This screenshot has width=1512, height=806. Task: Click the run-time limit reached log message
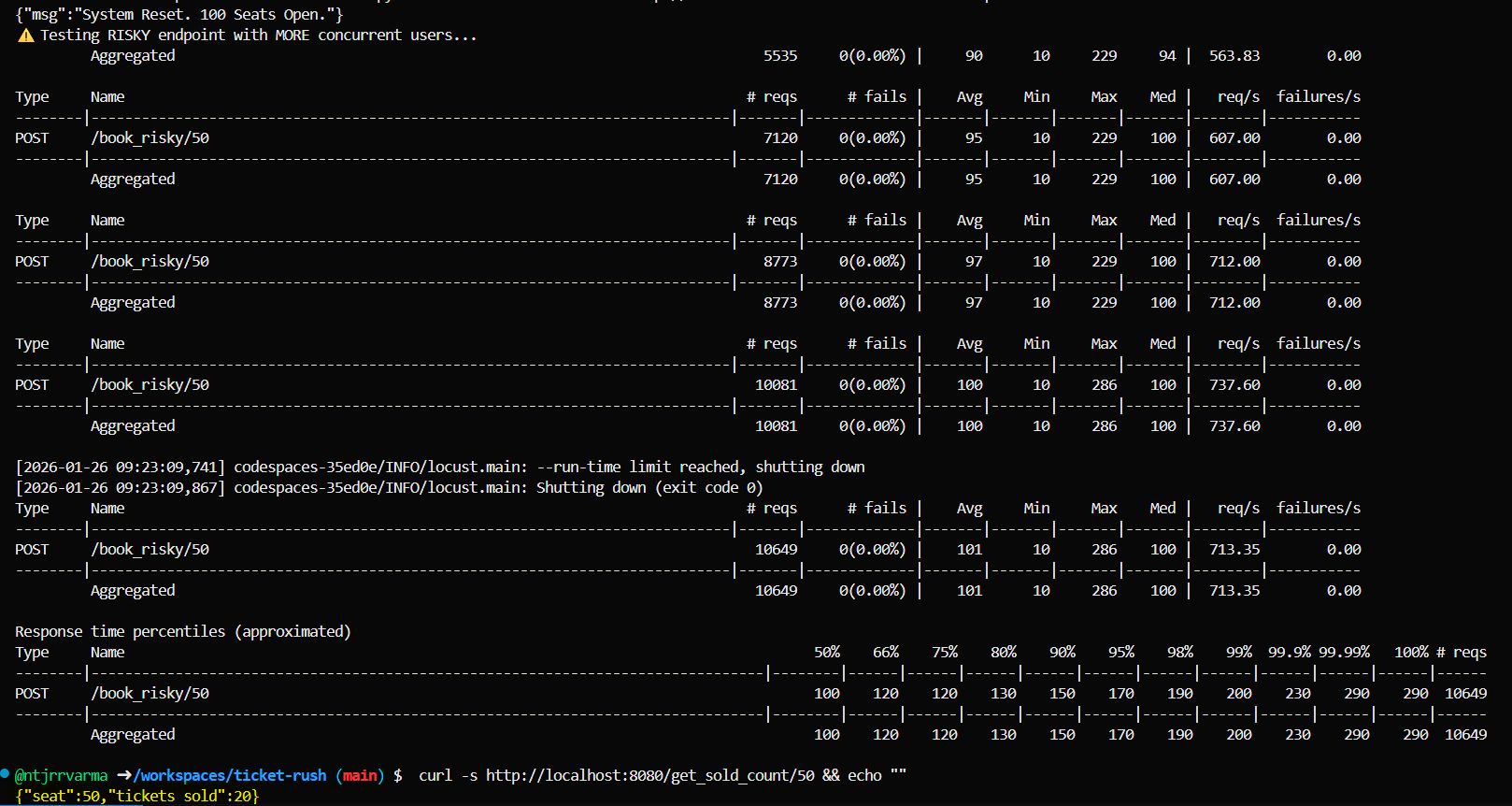coord(699,467)
